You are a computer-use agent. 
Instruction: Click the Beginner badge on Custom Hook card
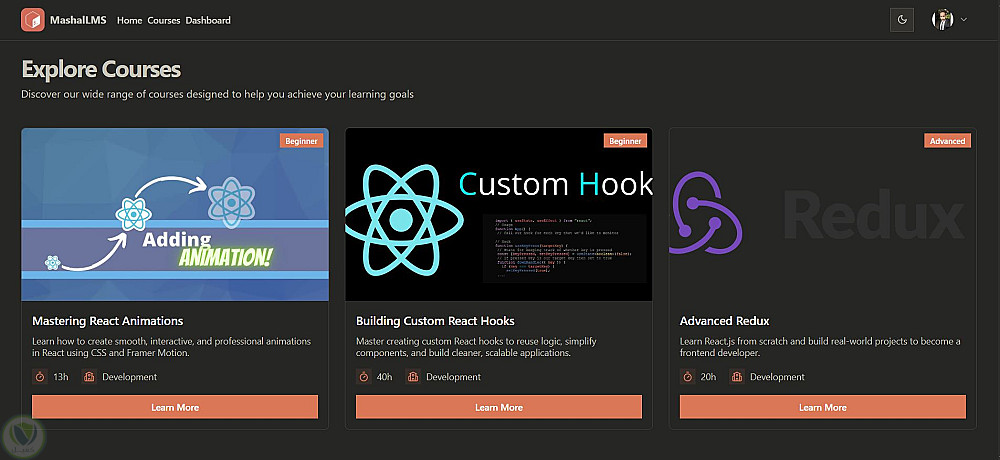pos(625,141)
